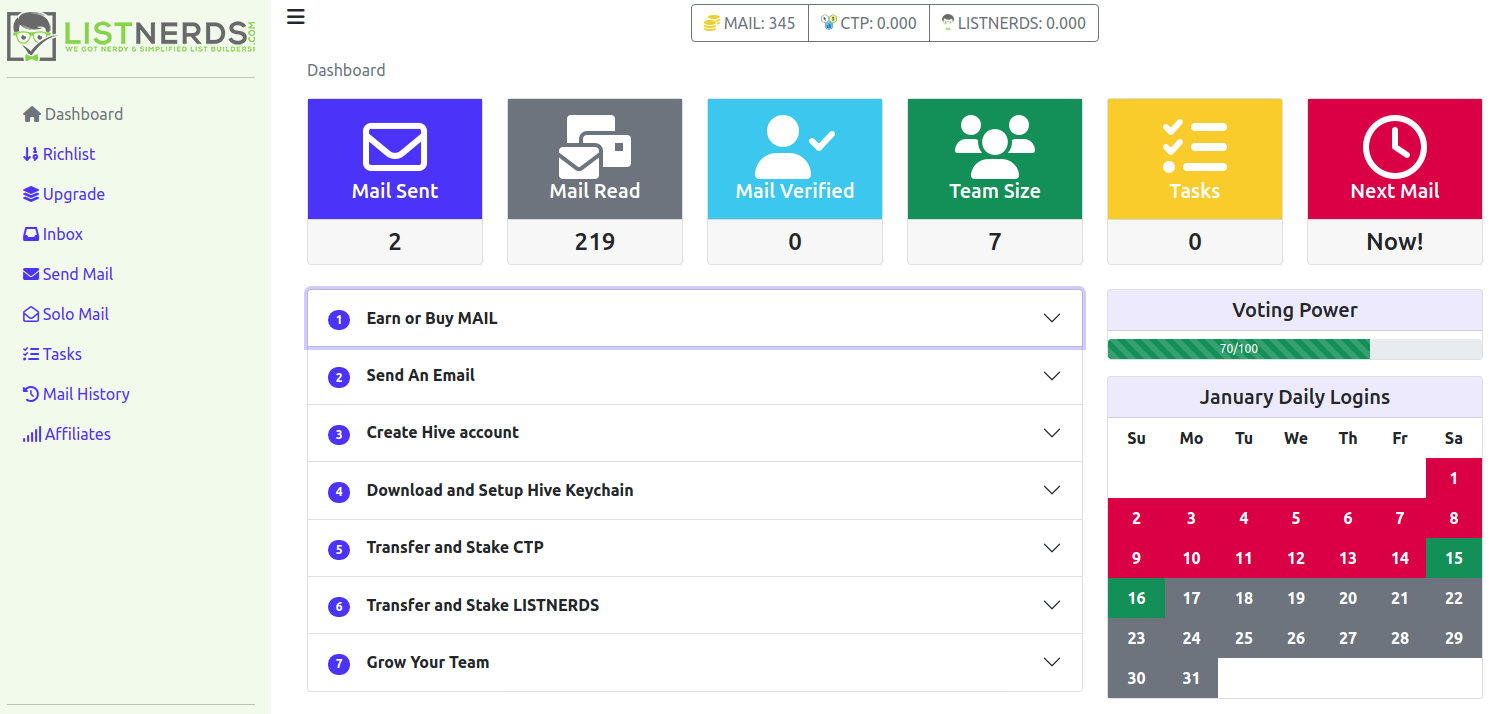Click the Mail Verified user-check icon
Screen dimensions: 1506x714
(x=795, y=146)
